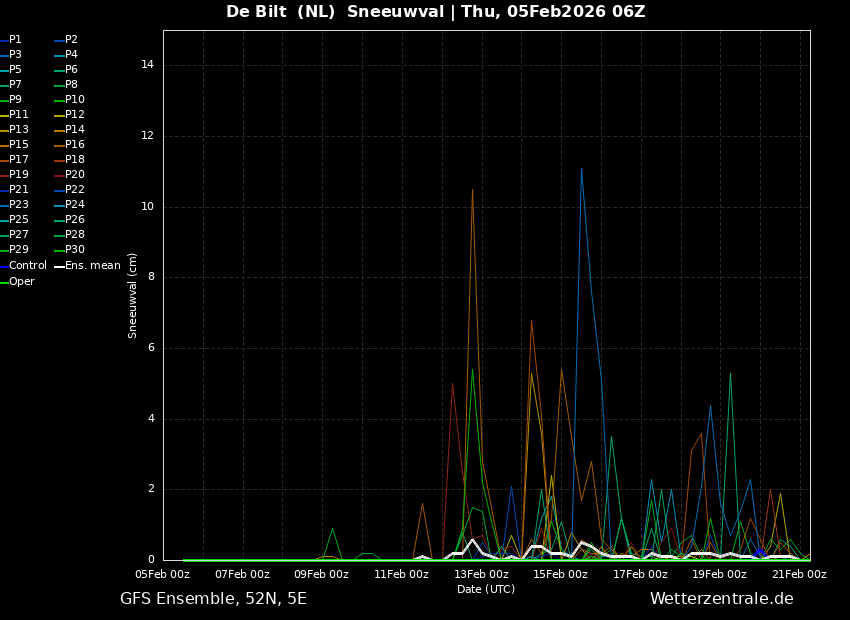Image resolution: width=850 pixels, height=620 pixels.
Task: Click the Oper legend entry
Action: [21, 282]
